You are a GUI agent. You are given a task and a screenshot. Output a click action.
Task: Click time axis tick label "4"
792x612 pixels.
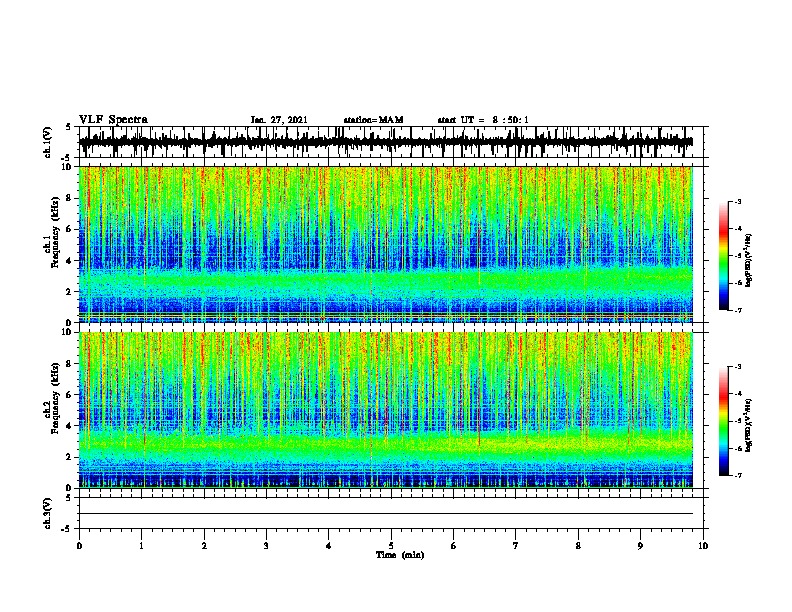click(x=329, y=546)
